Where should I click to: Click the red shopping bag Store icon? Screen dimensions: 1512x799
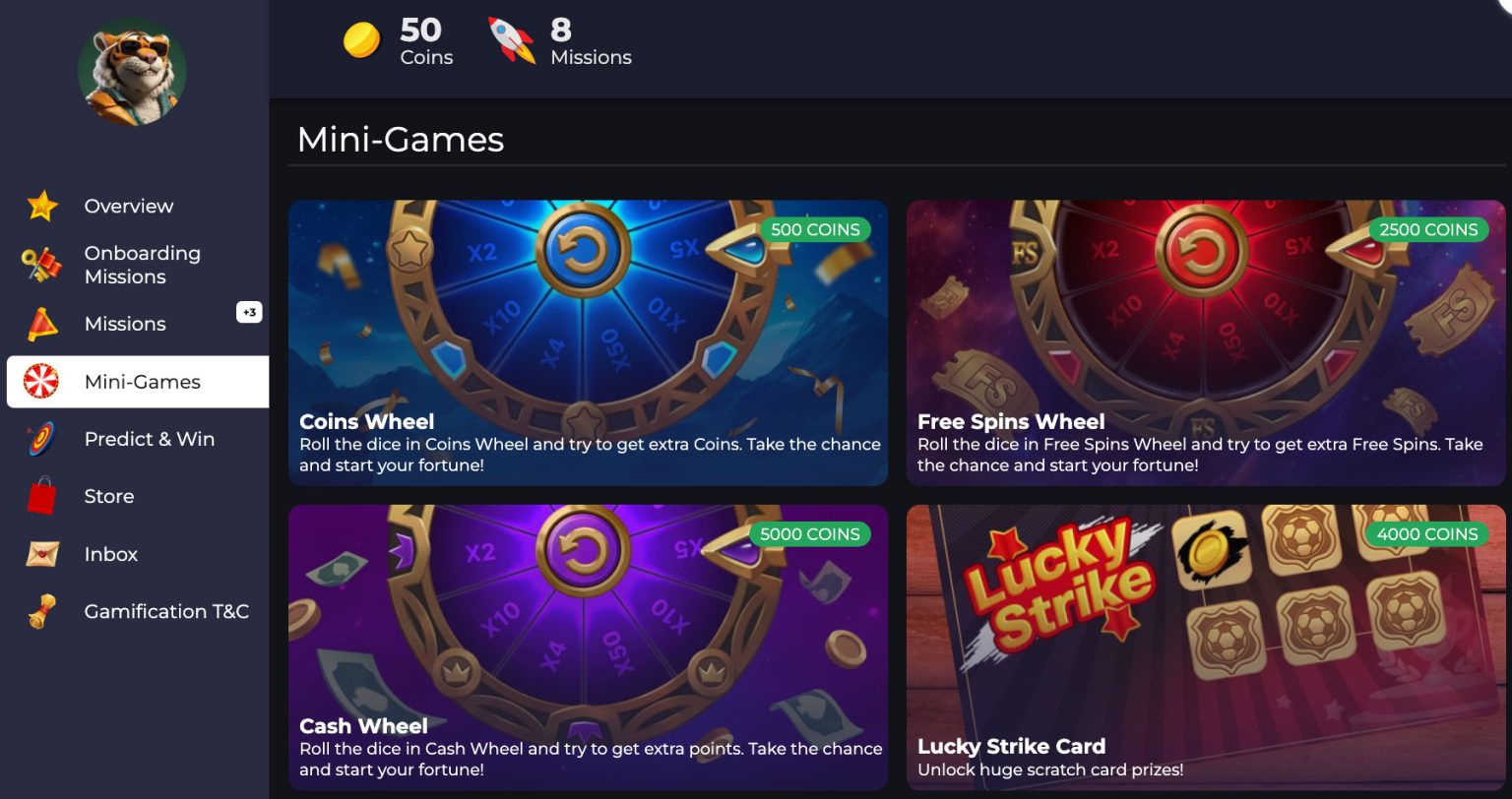tap(41, 496)
